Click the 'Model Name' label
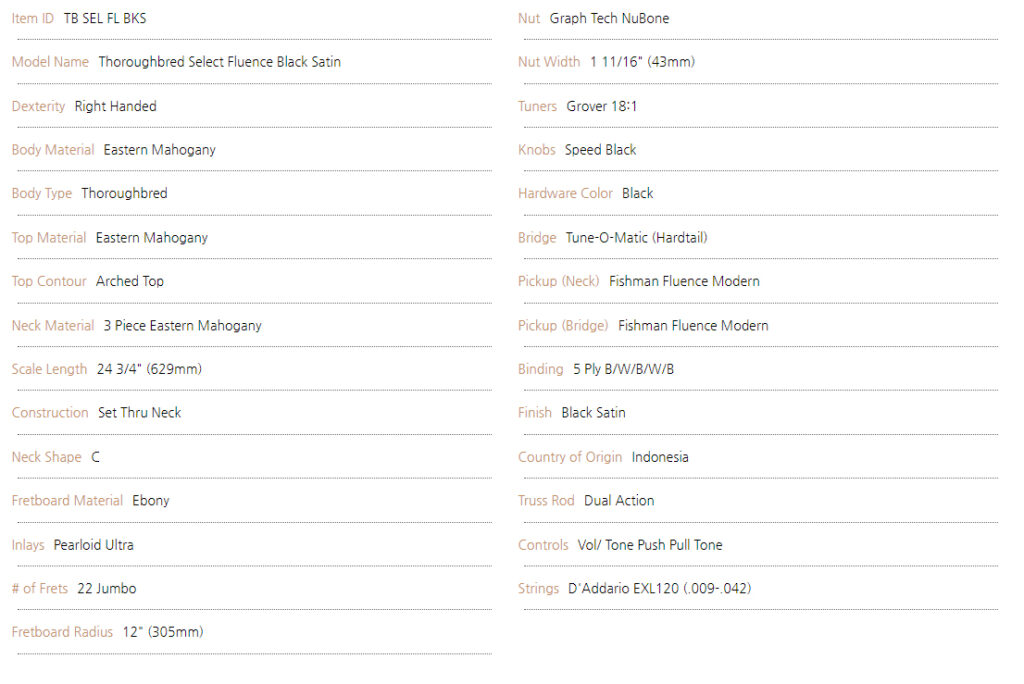Screen dimensions: 1024x684 pyautogui.click(x=50, y=62)
